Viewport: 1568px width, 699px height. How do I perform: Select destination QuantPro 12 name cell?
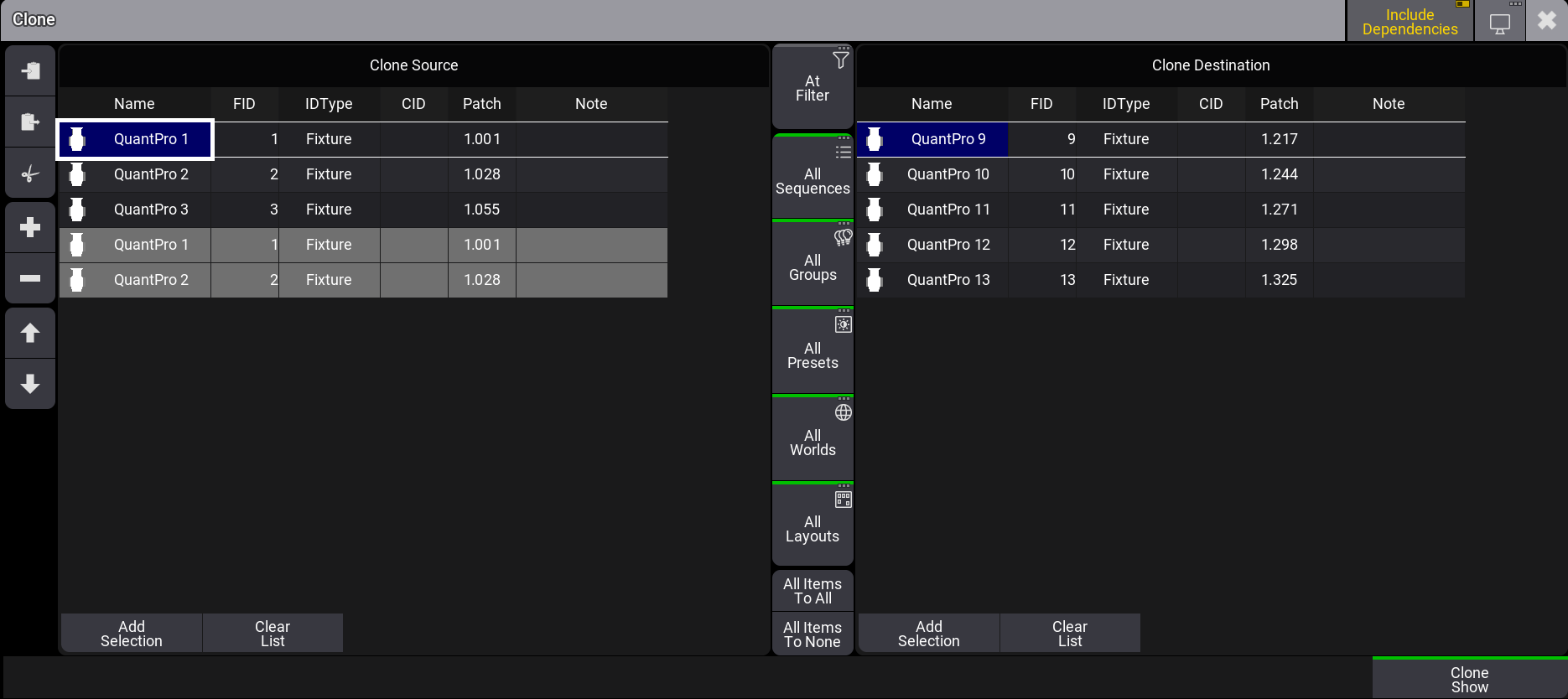[932, 245]
